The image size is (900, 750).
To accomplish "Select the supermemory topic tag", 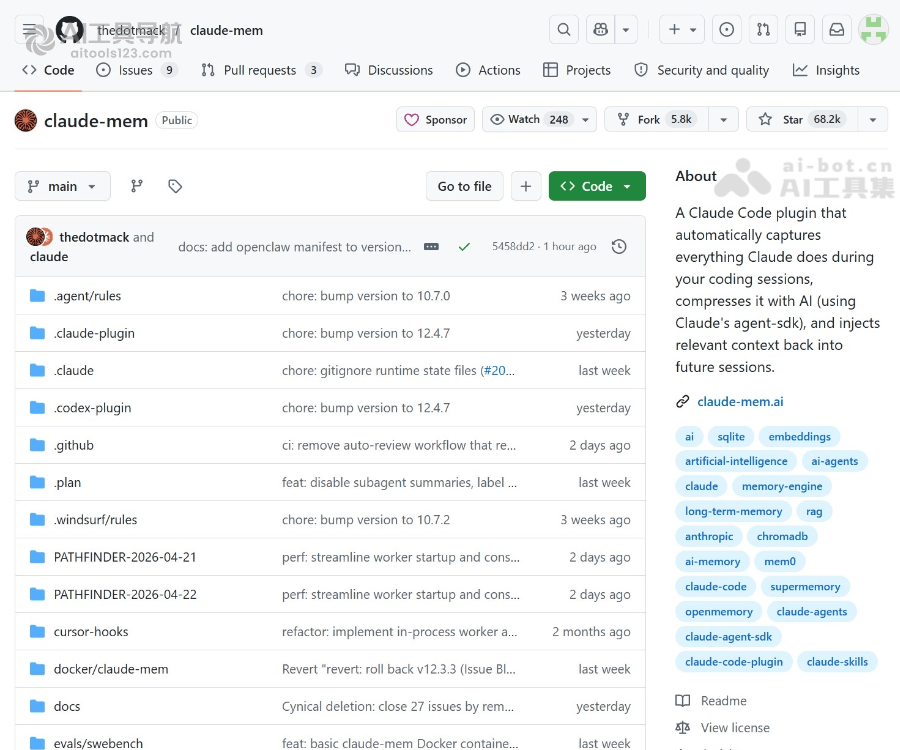I will pos(805,586).
